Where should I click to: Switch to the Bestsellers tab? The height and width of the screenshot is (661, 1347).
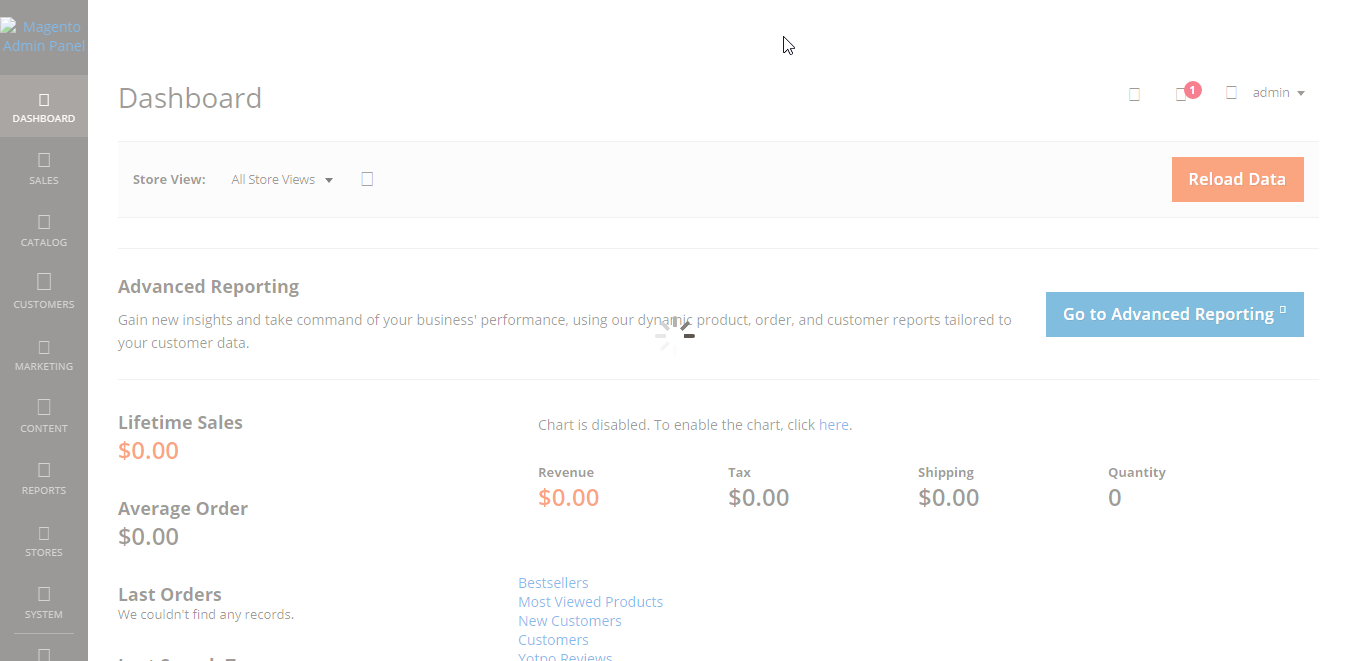click(x=553, y=582)
